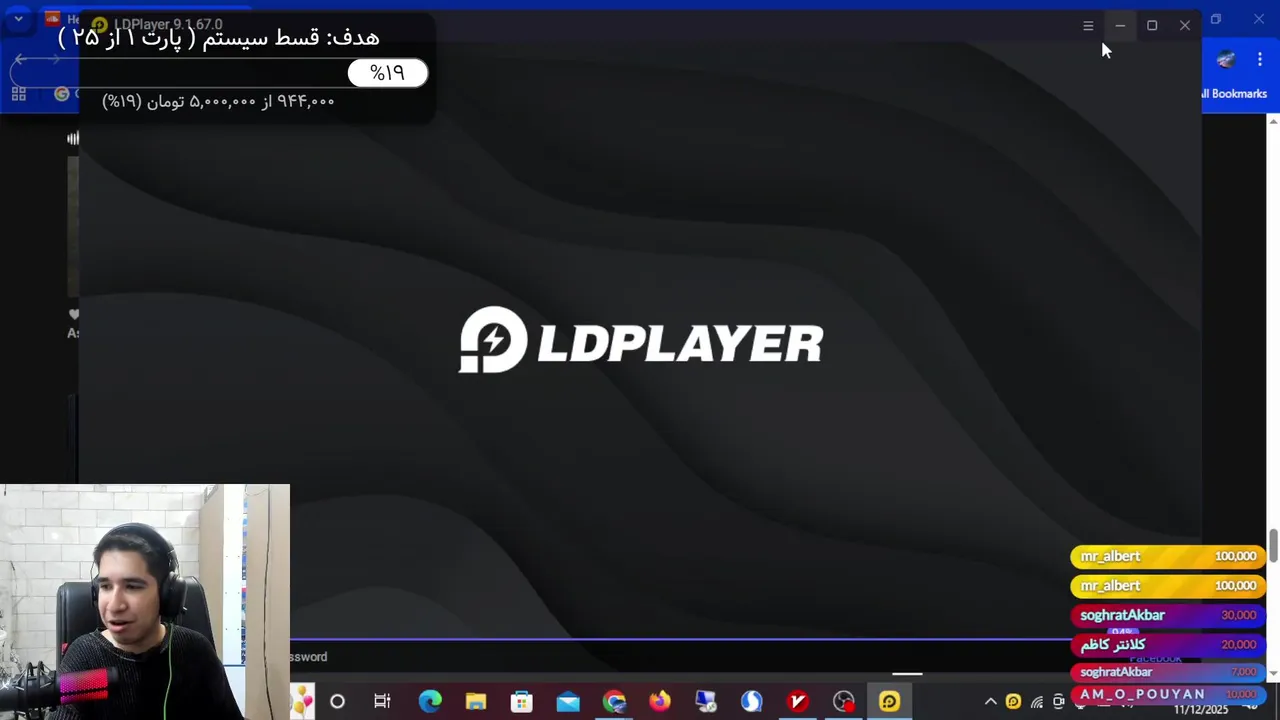Maximize the LDPlayer window
Screen dimensions: 1280x720
(x=1152, y=26)
